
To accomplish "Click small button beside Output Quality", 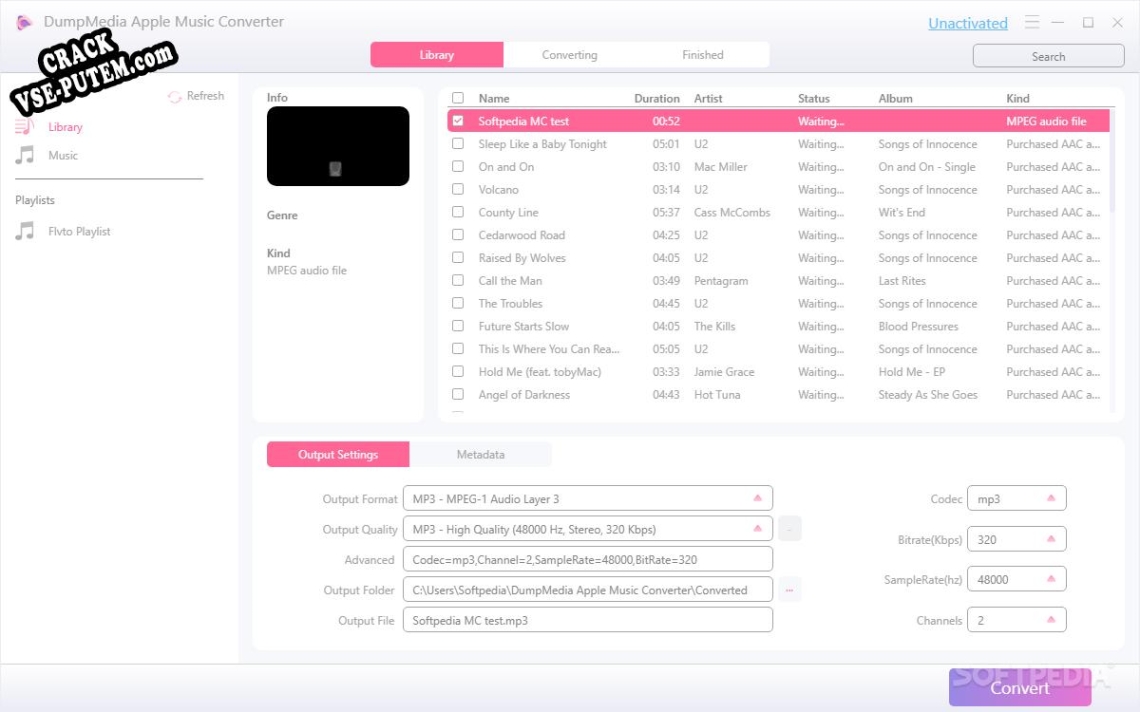I will pos(790,529).
